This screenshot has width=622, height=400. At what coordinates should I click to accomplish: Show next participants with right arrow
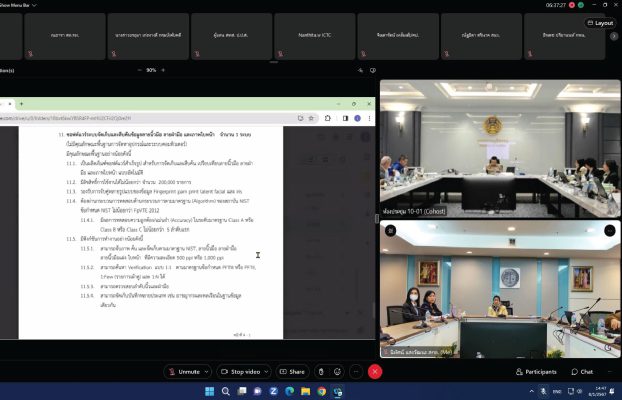(615, 37)
